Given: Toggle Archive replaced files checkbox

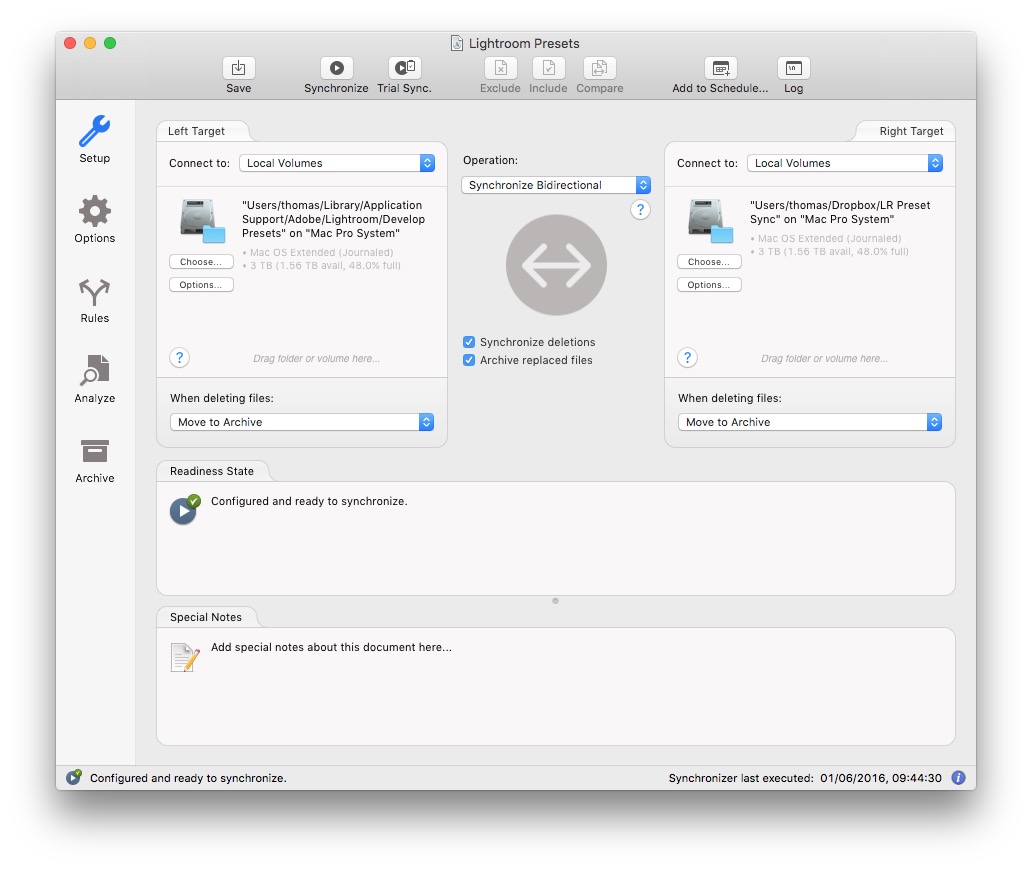Looking at the screenshot, I should [469, 360].
